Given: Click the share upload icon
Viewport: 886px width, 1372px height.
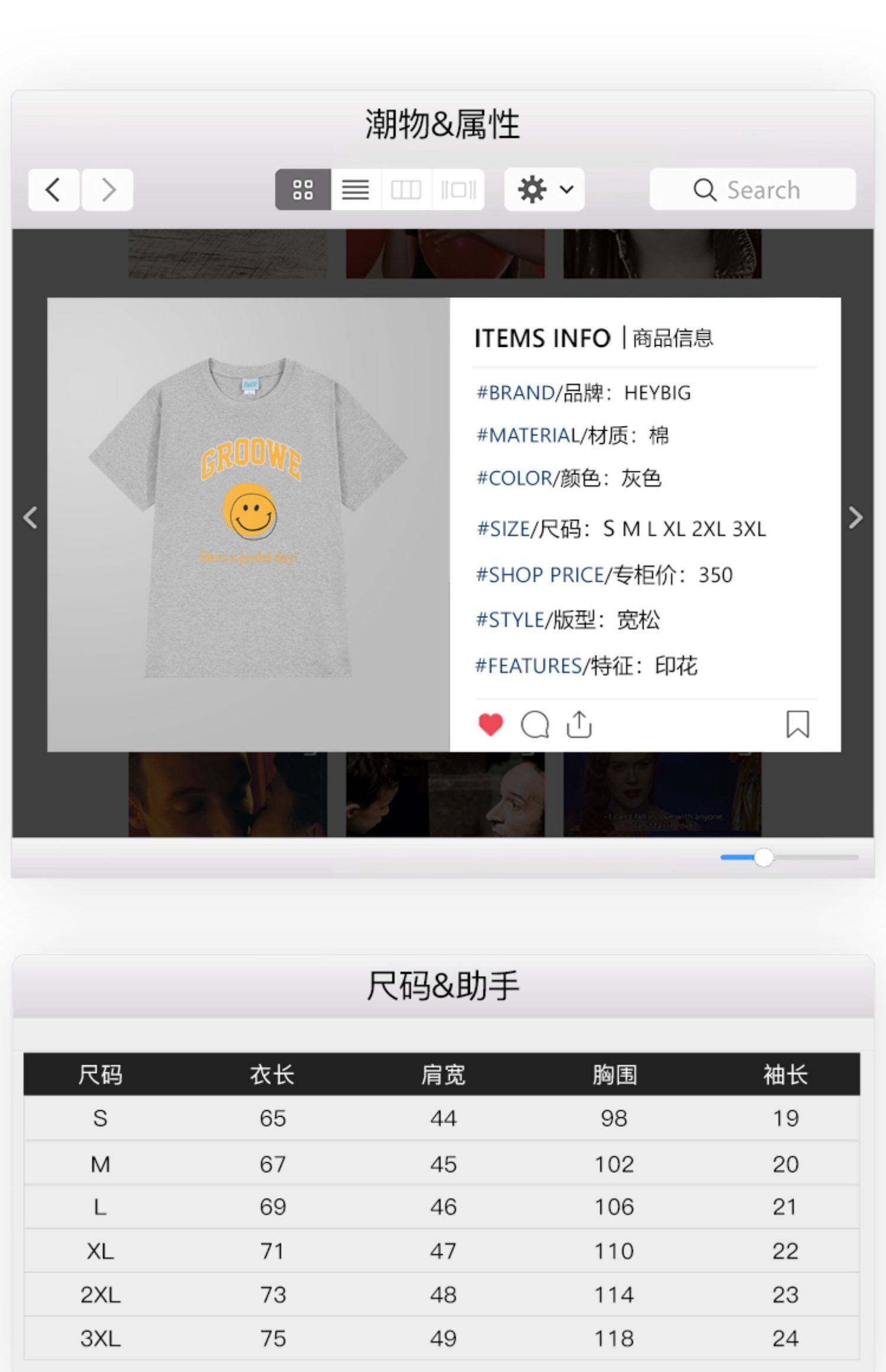Looking at the screenshot, I should [579, 724].
